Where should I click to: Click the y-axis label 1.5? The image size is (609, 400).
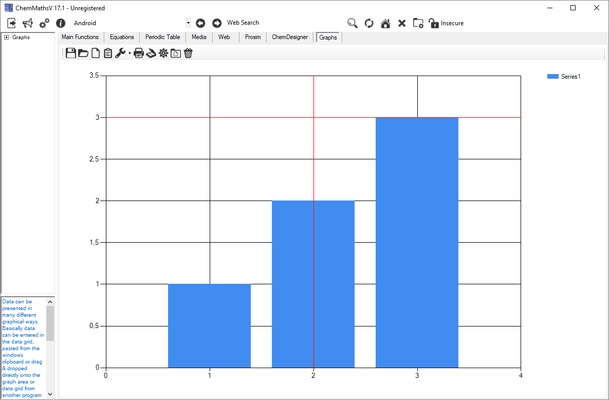[x=94, y=242]
